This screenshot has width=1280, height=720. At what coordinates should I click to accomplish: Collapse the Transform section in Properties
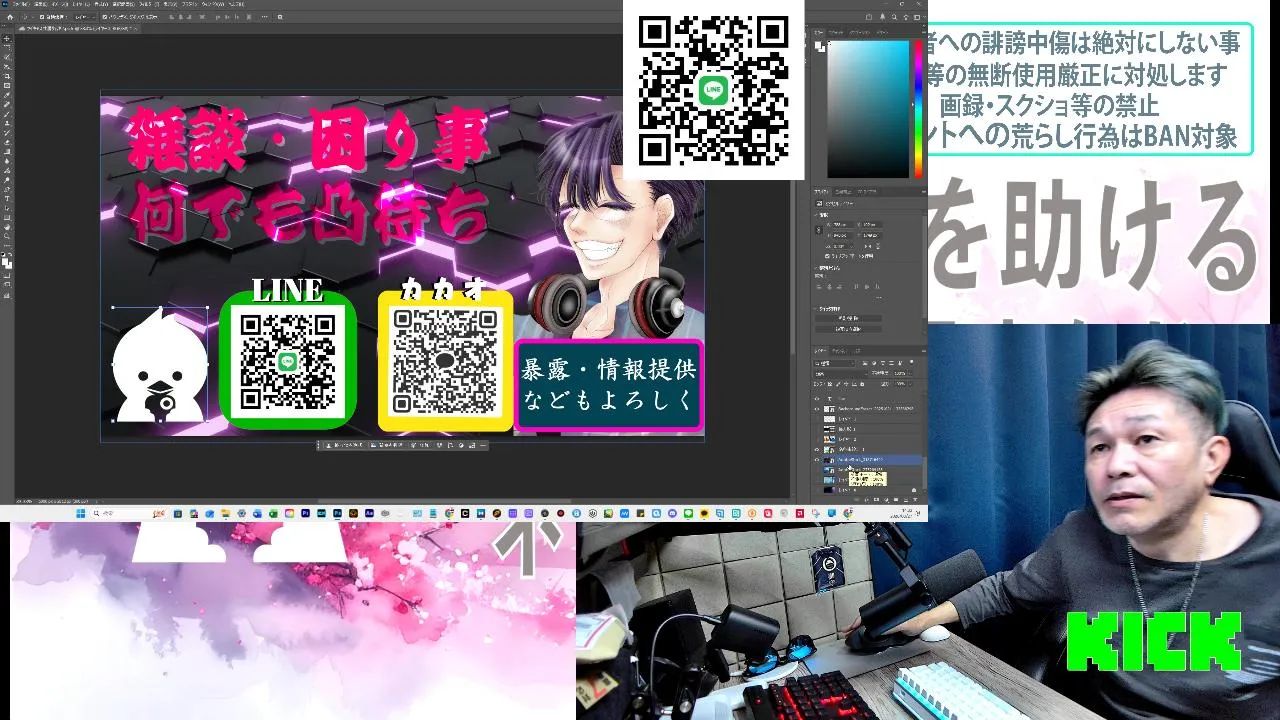coord(815,215)
